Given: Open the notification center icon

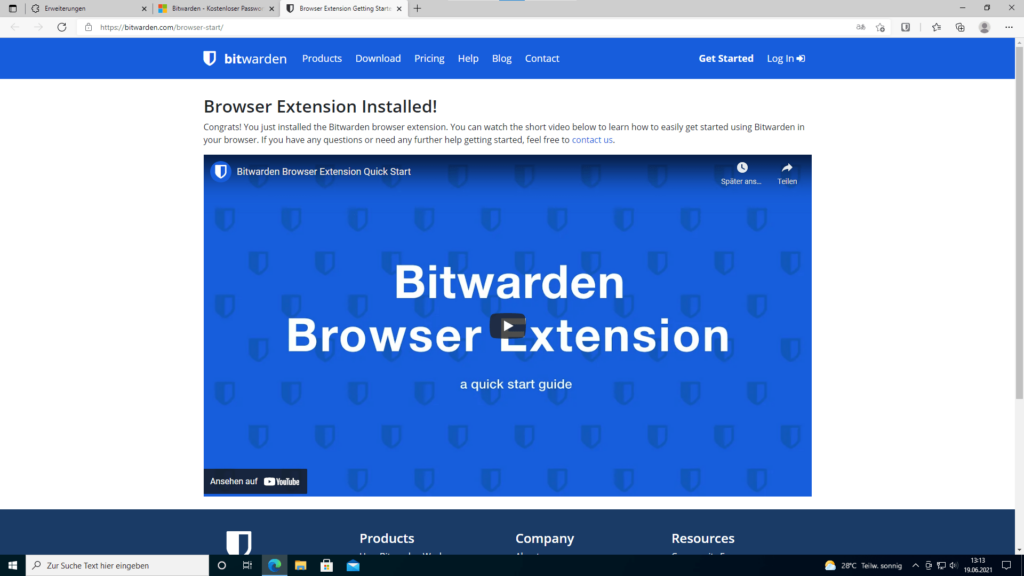Looking at the screenshot, I should click(x=1007, y=566).
